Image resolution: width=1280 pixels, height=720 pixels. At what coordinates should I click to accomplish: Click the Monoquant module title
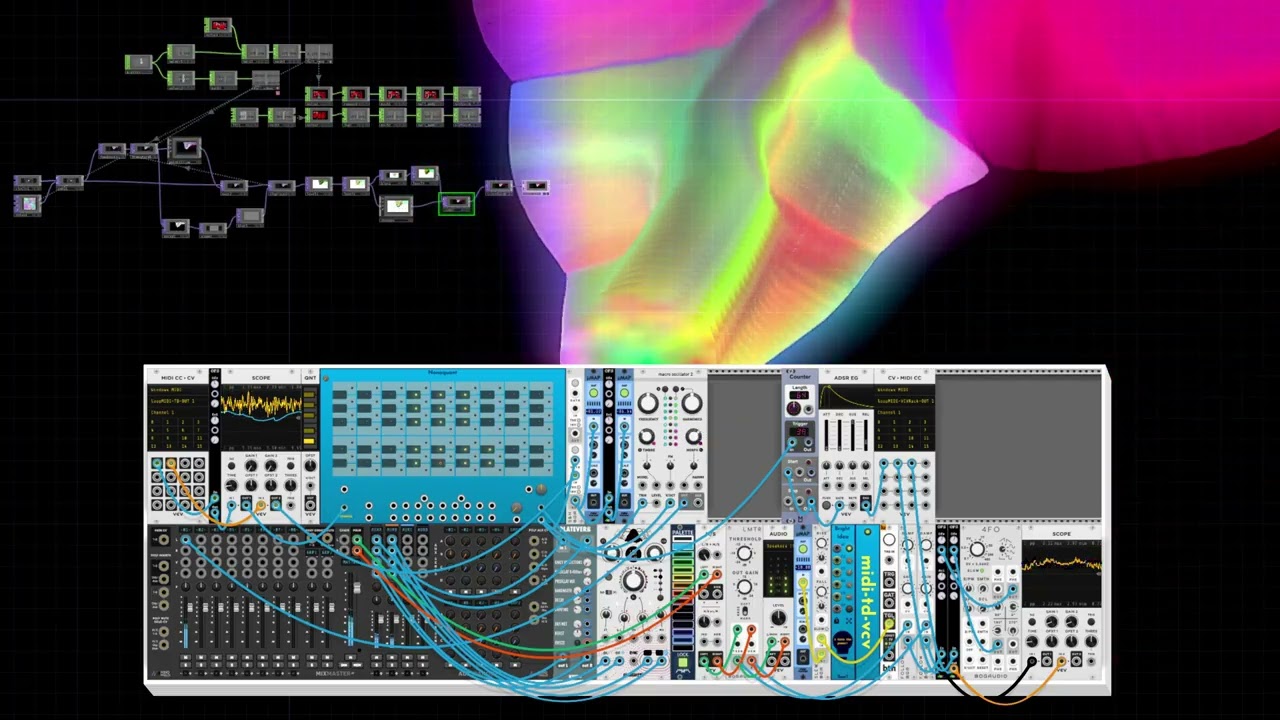(442, 372)
